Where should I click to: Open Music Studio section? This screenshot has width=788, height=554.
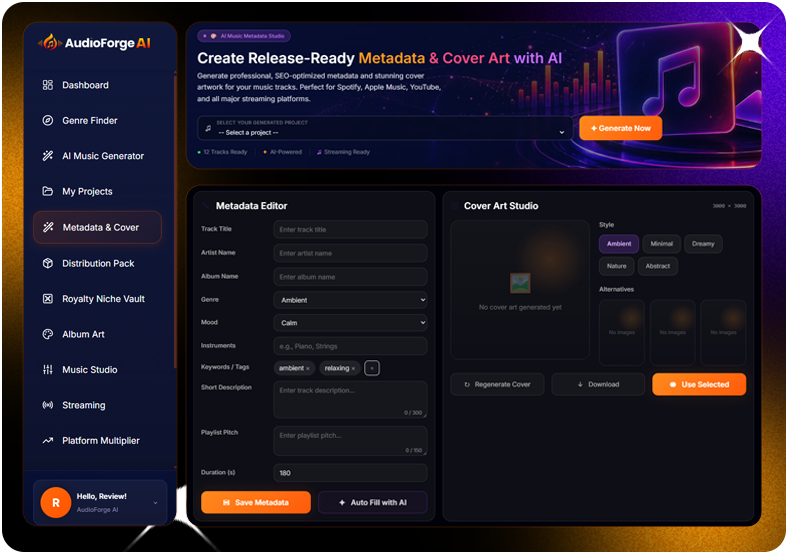tap(89, 370)
